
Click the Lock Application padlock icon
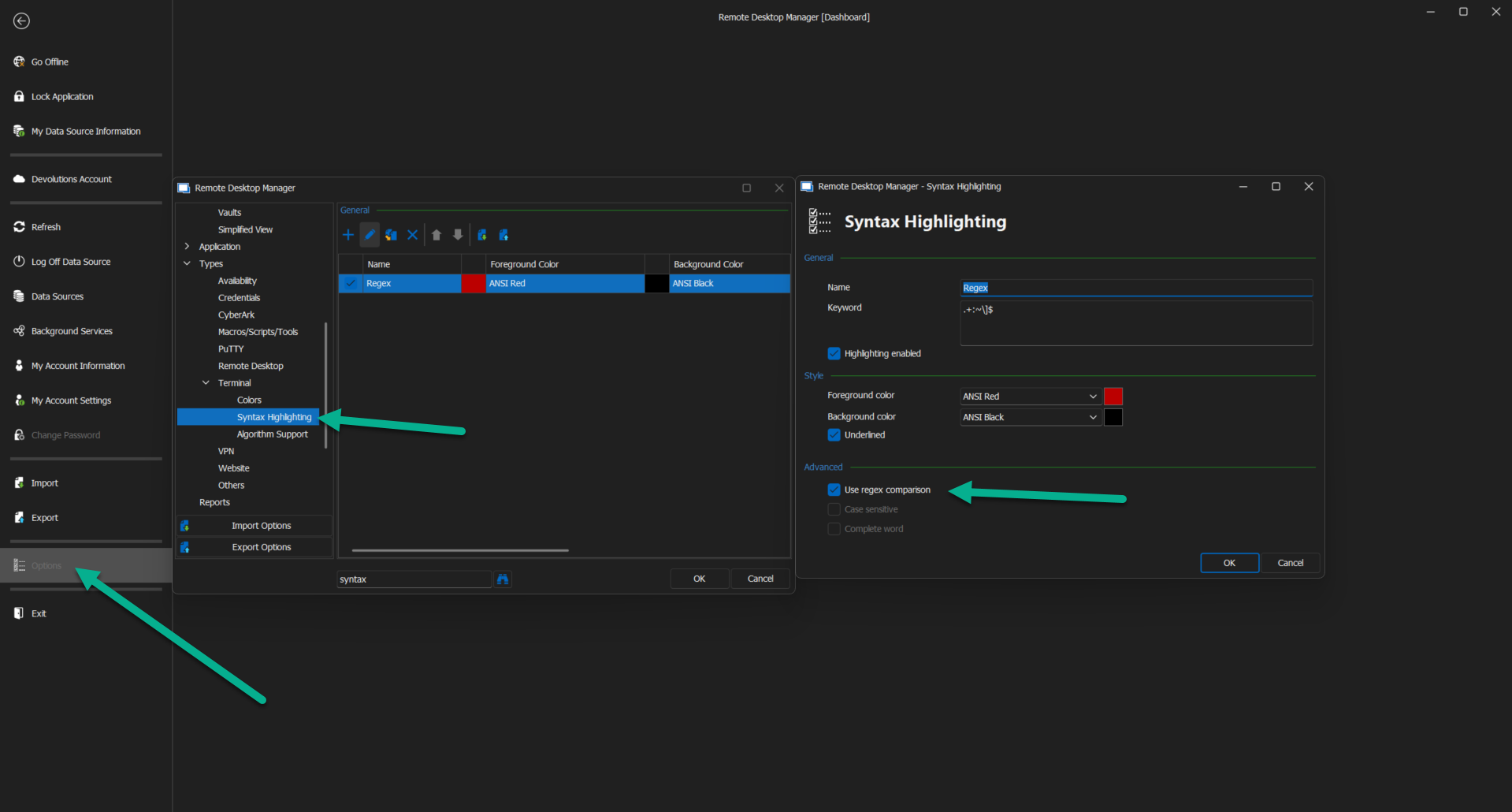tap(19, 96)
